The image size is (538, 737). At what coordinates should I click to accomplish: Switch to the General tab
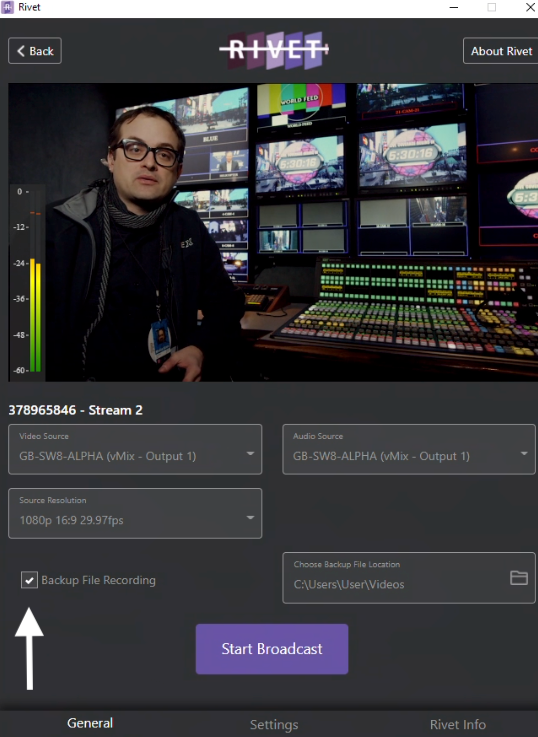point(90,723)
